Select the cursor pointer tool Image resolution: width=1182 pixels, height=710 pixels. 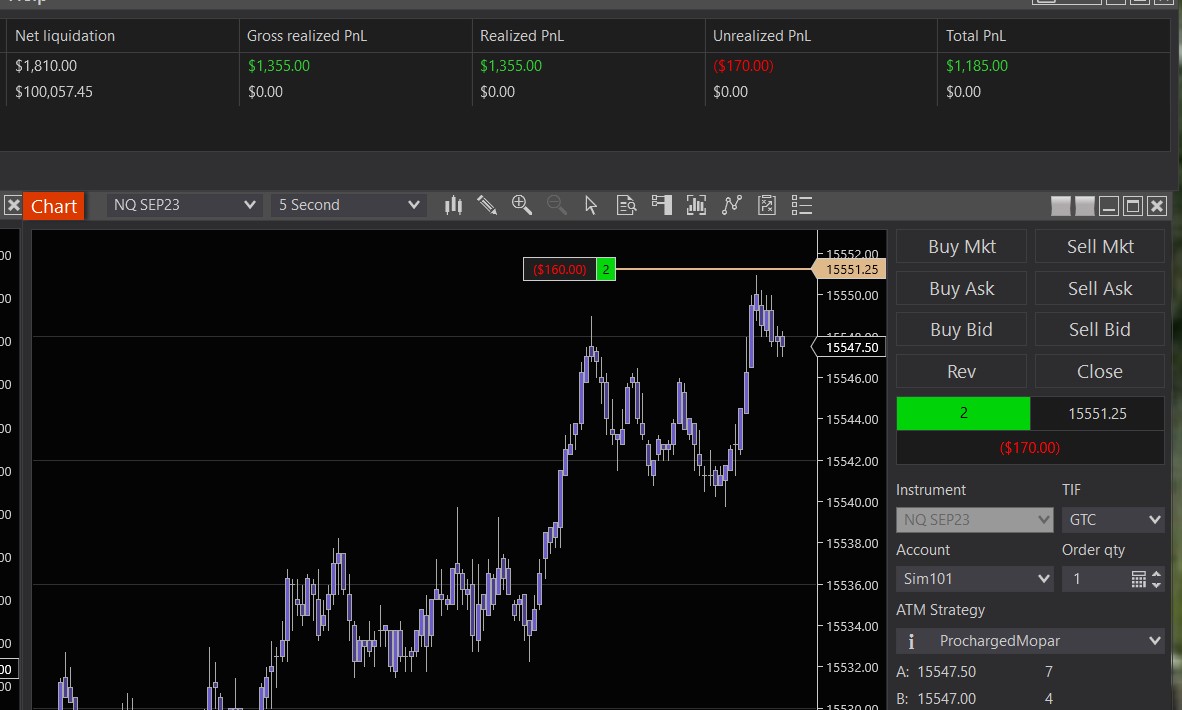[591, 205]
